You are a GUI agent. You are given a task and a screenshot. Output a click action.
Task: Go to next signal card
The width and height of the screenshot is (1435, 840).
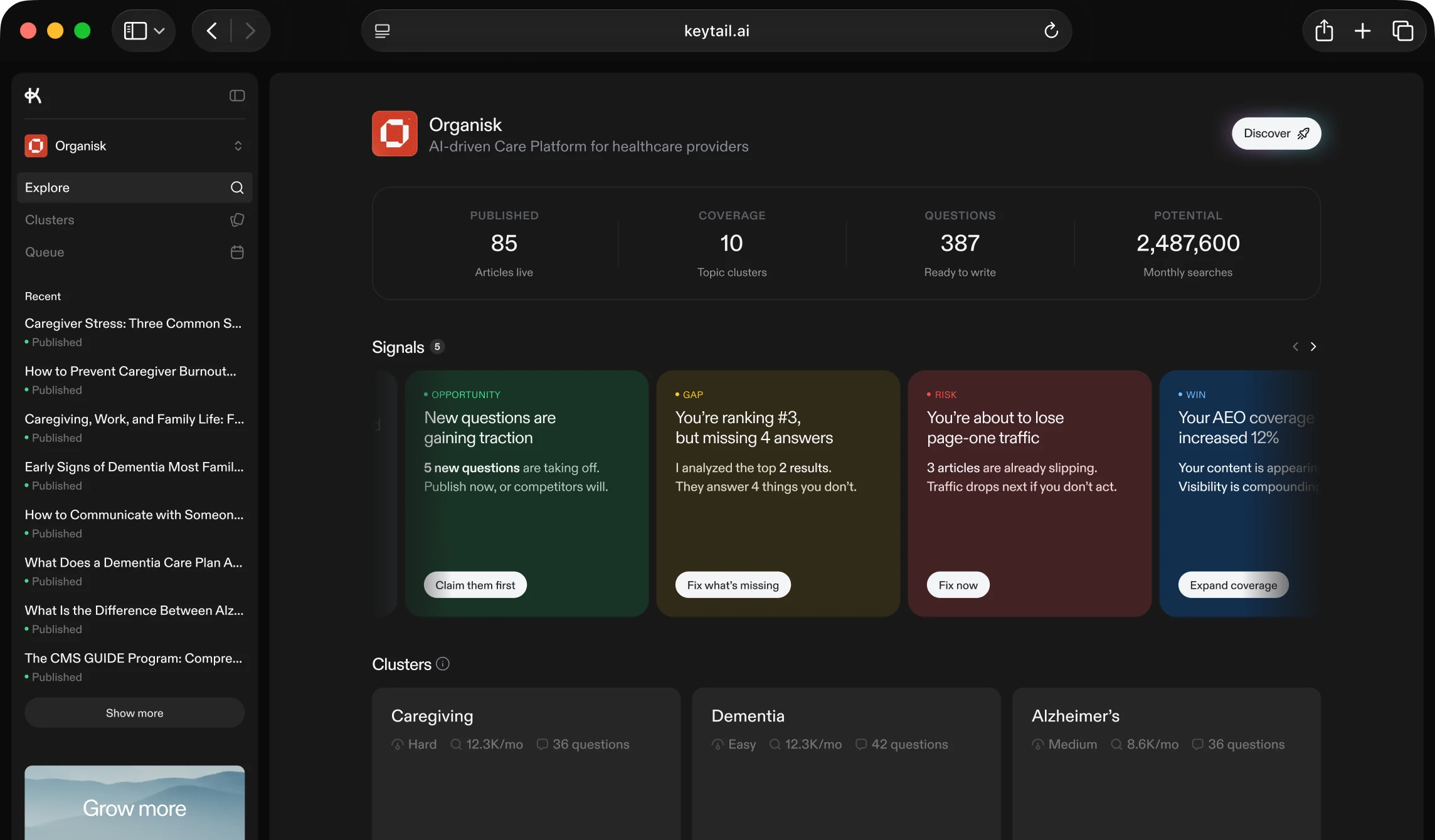click(x=1313, y=347)
